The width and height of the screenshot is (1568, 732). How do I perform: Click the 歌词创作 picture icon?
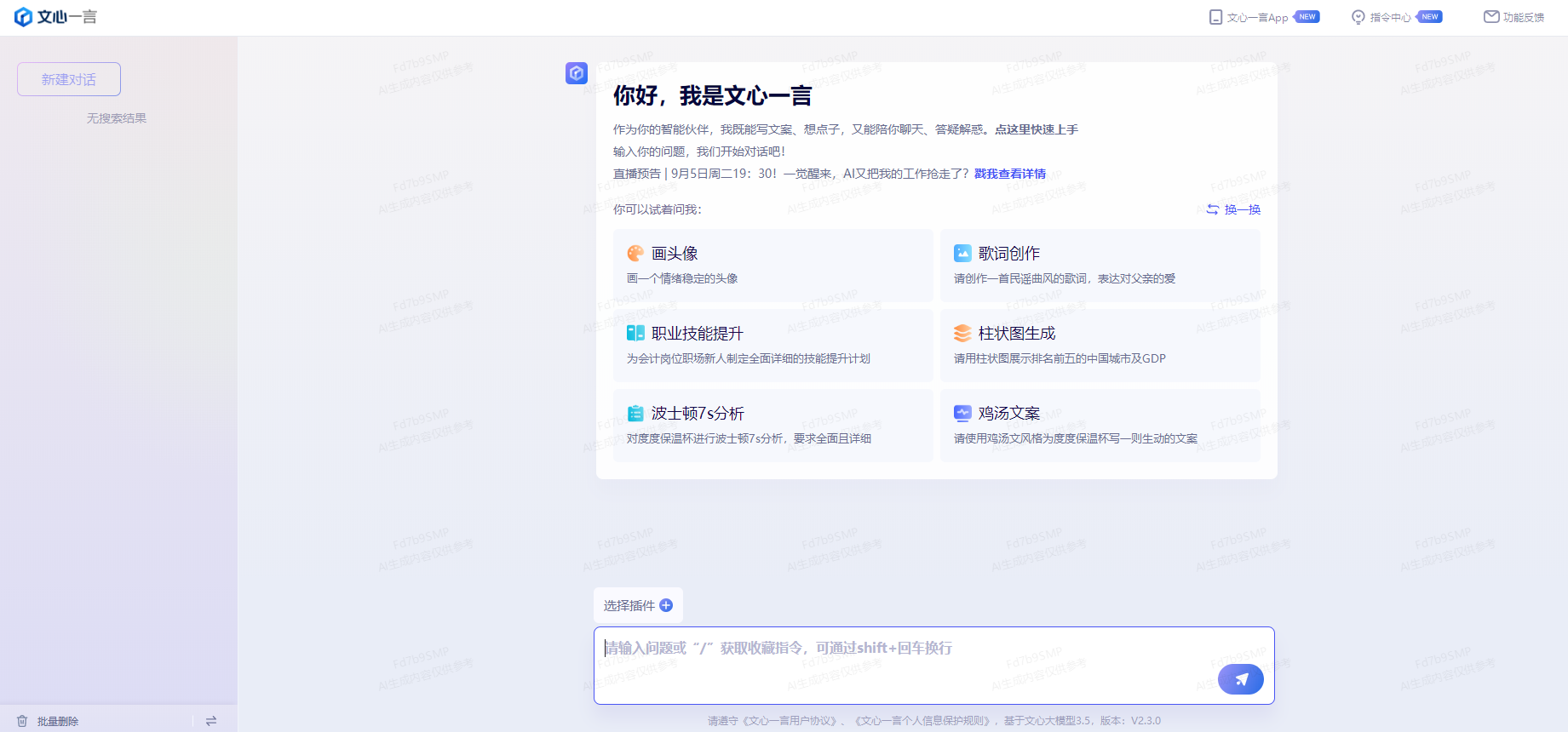click(x=962, y=254)
